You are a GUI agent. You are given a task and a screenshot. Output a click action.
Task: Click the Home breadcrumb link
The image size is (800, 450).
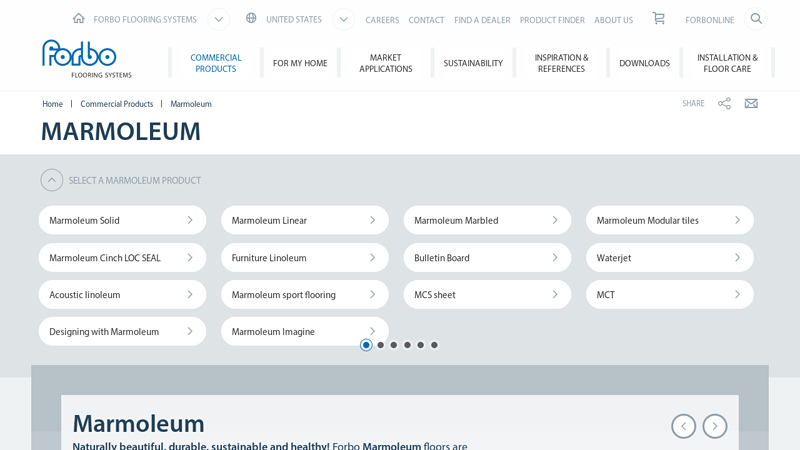(x=53, y=104)
